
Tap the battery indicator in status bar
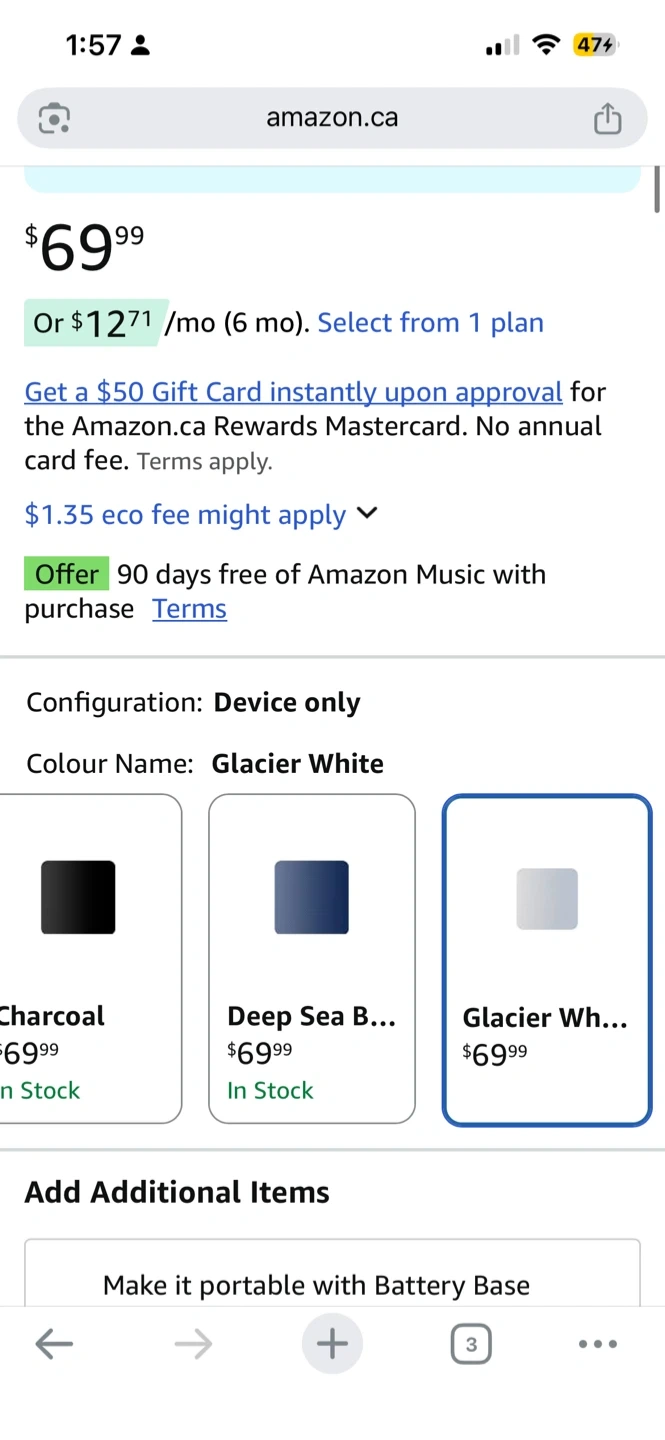pos(595,45)
